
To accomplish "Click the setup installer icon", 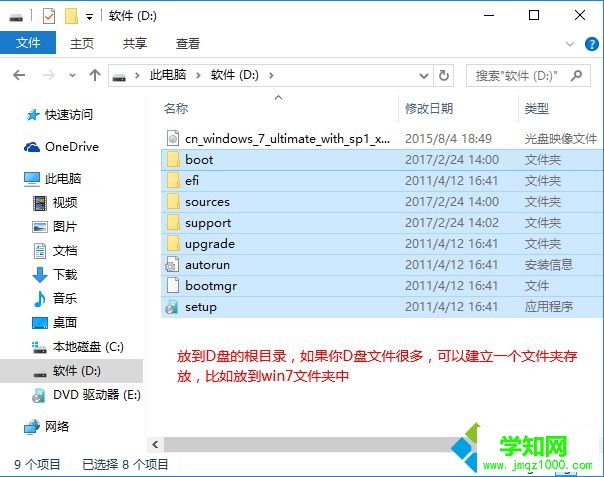I will pos(172,307).
